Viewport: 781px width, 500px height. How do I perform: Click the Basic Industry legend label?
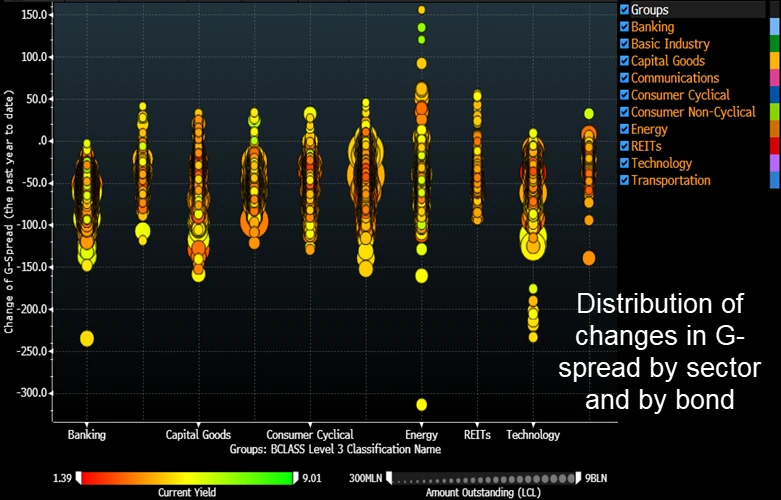pyautogui.click(x=670, y=44)
